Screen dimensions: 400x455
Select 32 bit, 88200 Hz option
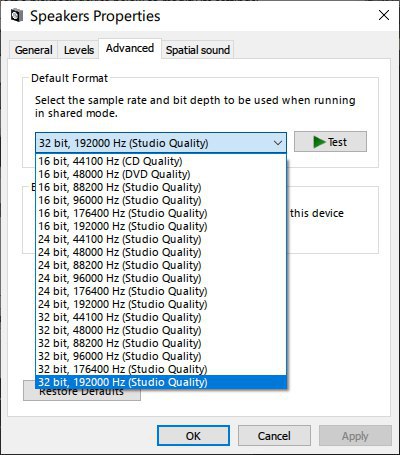coord(161,343)
